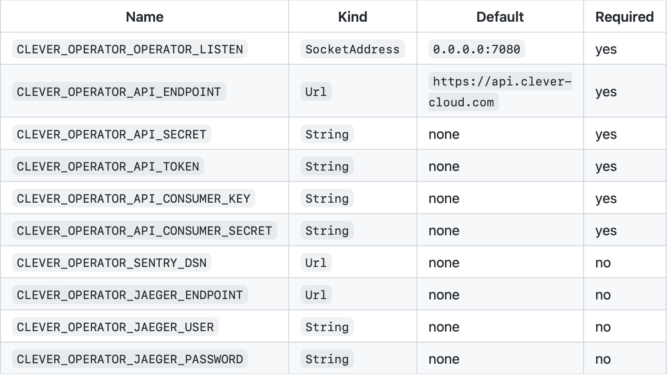Click CLEVER_OPERATOR_API_CONSUMER_KEY variable

click(134, 199)
